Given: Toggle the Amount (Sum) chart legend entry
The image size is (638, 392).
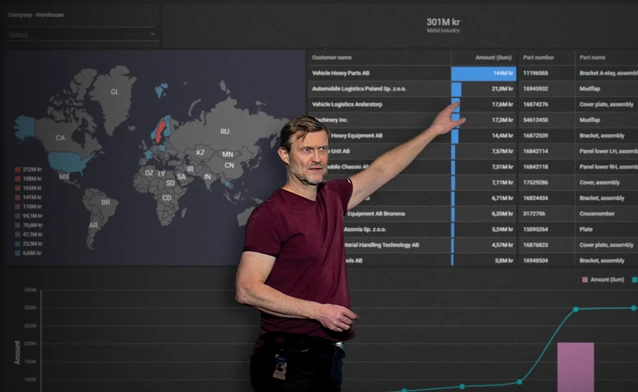Looking at the screenshot, I should (603, 280).
